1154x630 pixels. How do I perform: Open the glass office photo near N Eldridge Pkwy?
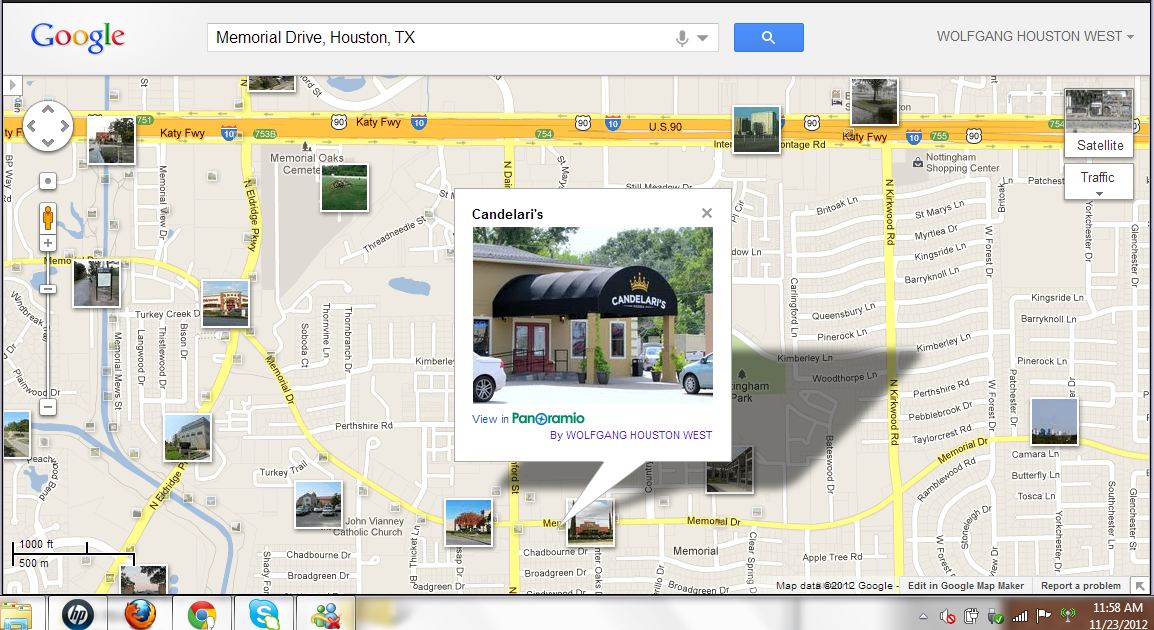pyautogui.click(x=188, y=438)
